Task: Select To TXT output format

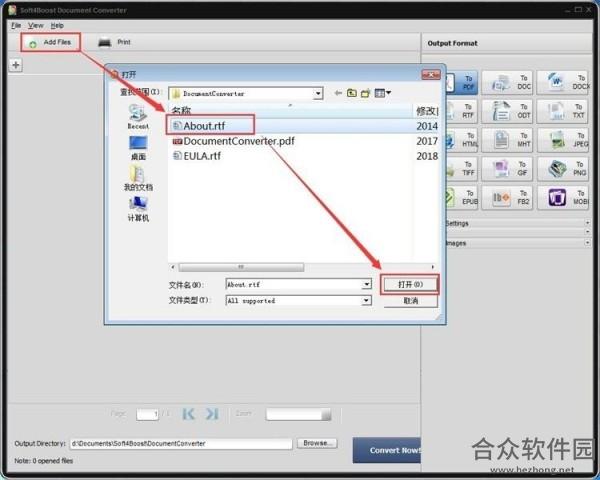Action: click(x=562, y=111)
